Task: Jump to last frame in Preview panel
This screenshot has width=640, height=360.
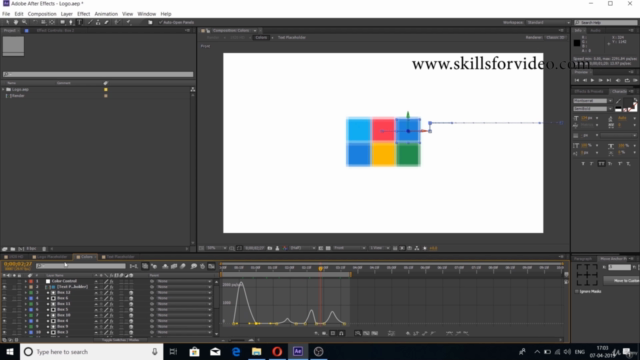Action: pyautogui.click(x=609, y=80)
